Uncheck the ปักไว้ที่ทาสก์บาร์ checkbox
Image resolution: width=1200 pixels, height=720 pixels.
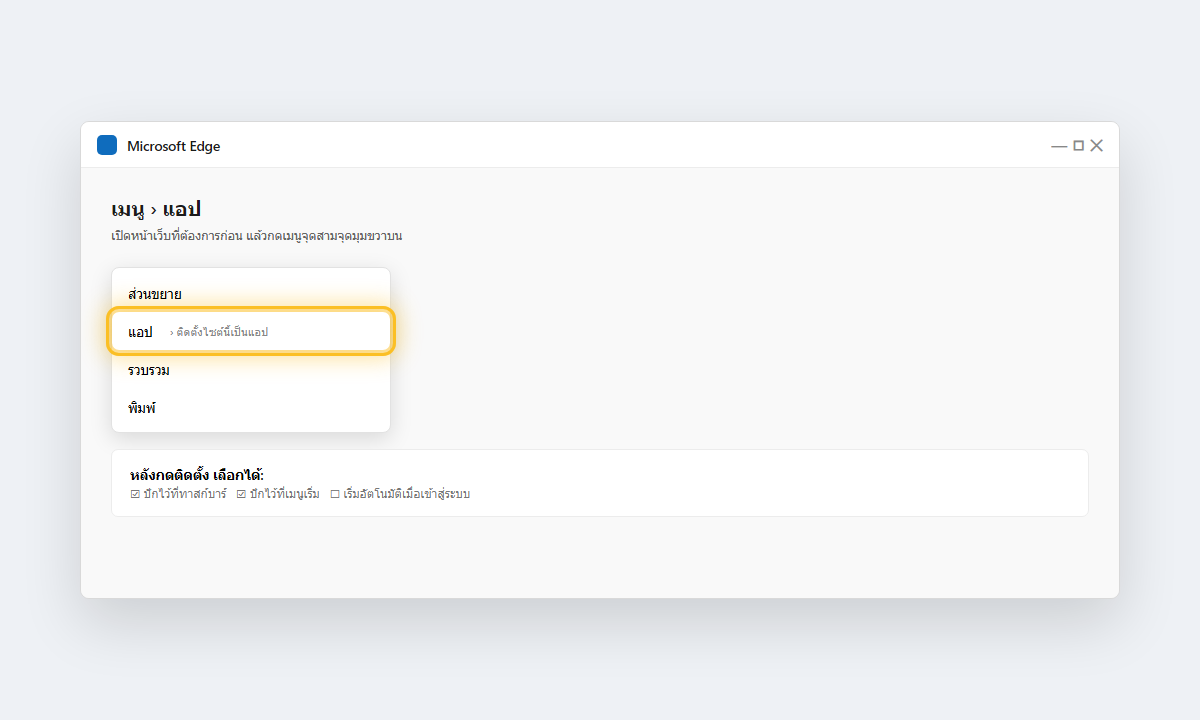click(135, 494)
